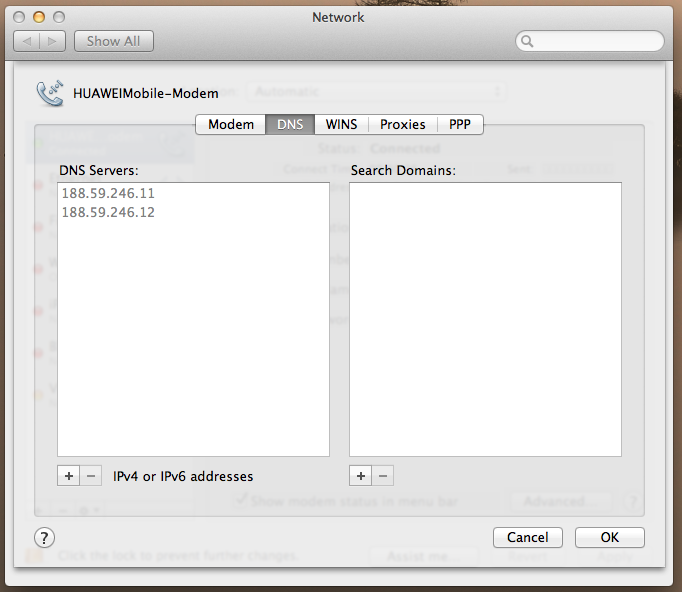Minimize the Network window
Image resolution: width=682 pixels, height=592 pixels.
[39, 17]
